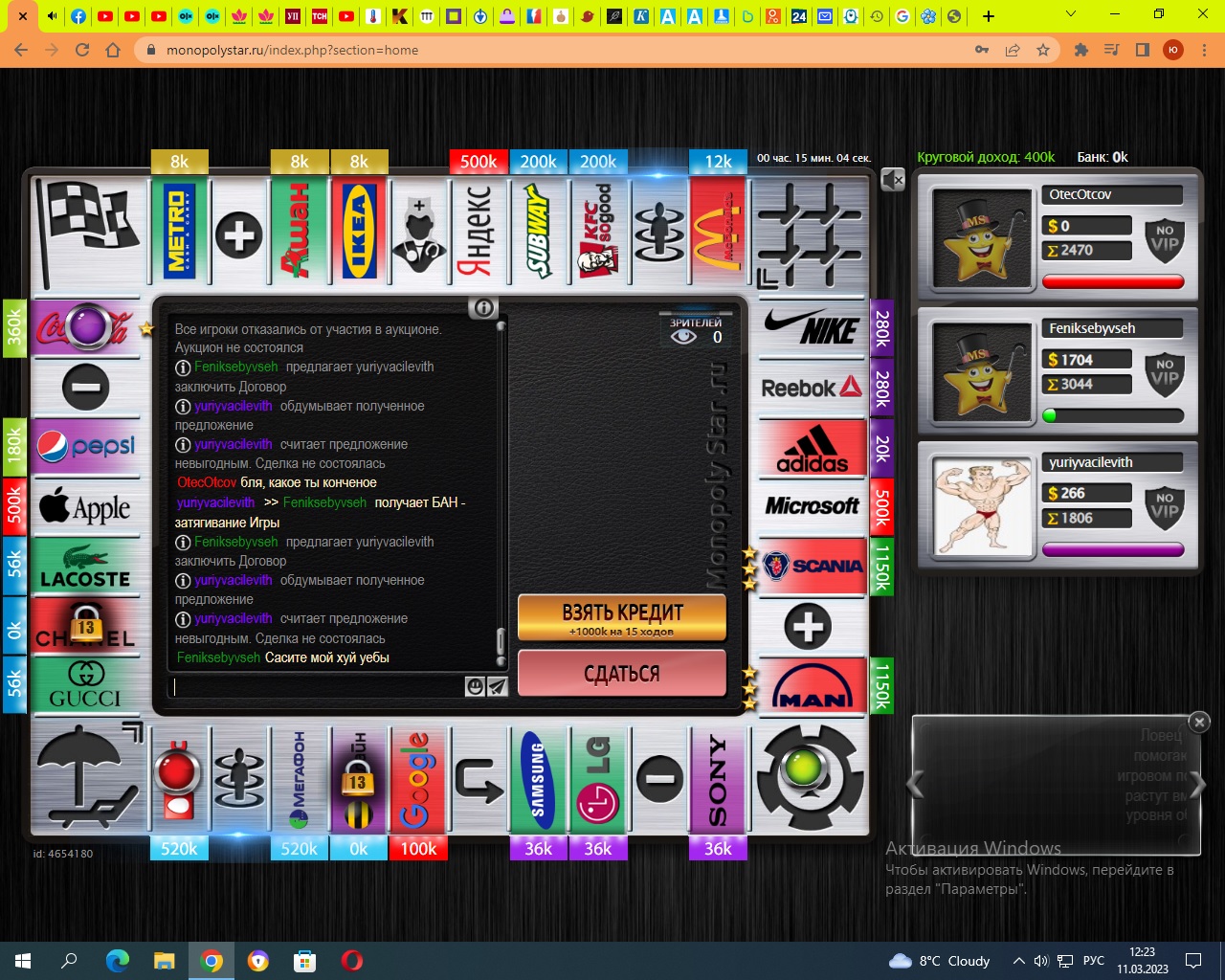Open the new browser tab button
Screen dimensions: 1225x980
tap(989, 16)
